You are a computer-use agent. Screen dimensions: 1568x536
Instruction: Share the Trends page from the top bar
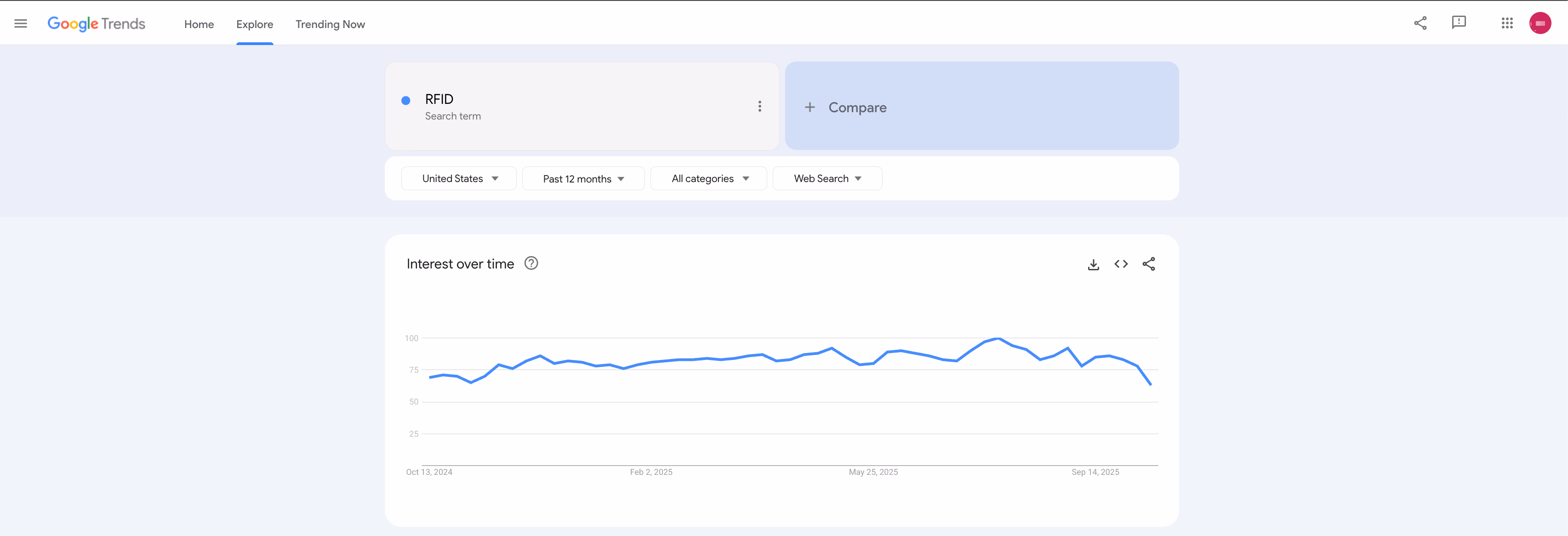tap(1420, 23)
